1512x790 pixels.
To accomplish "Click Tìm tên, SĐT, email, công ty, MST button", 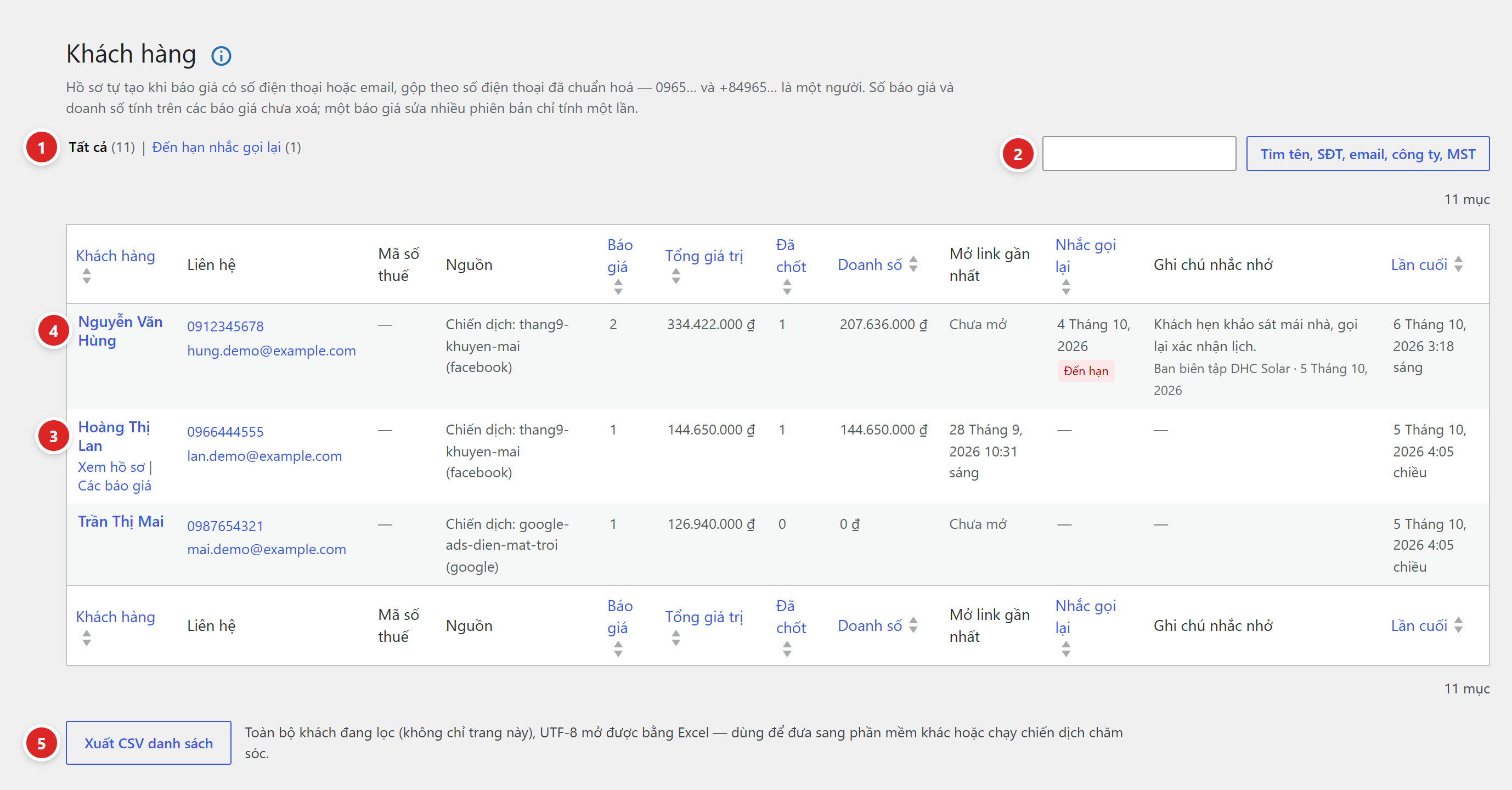I will coord(1367,154).
